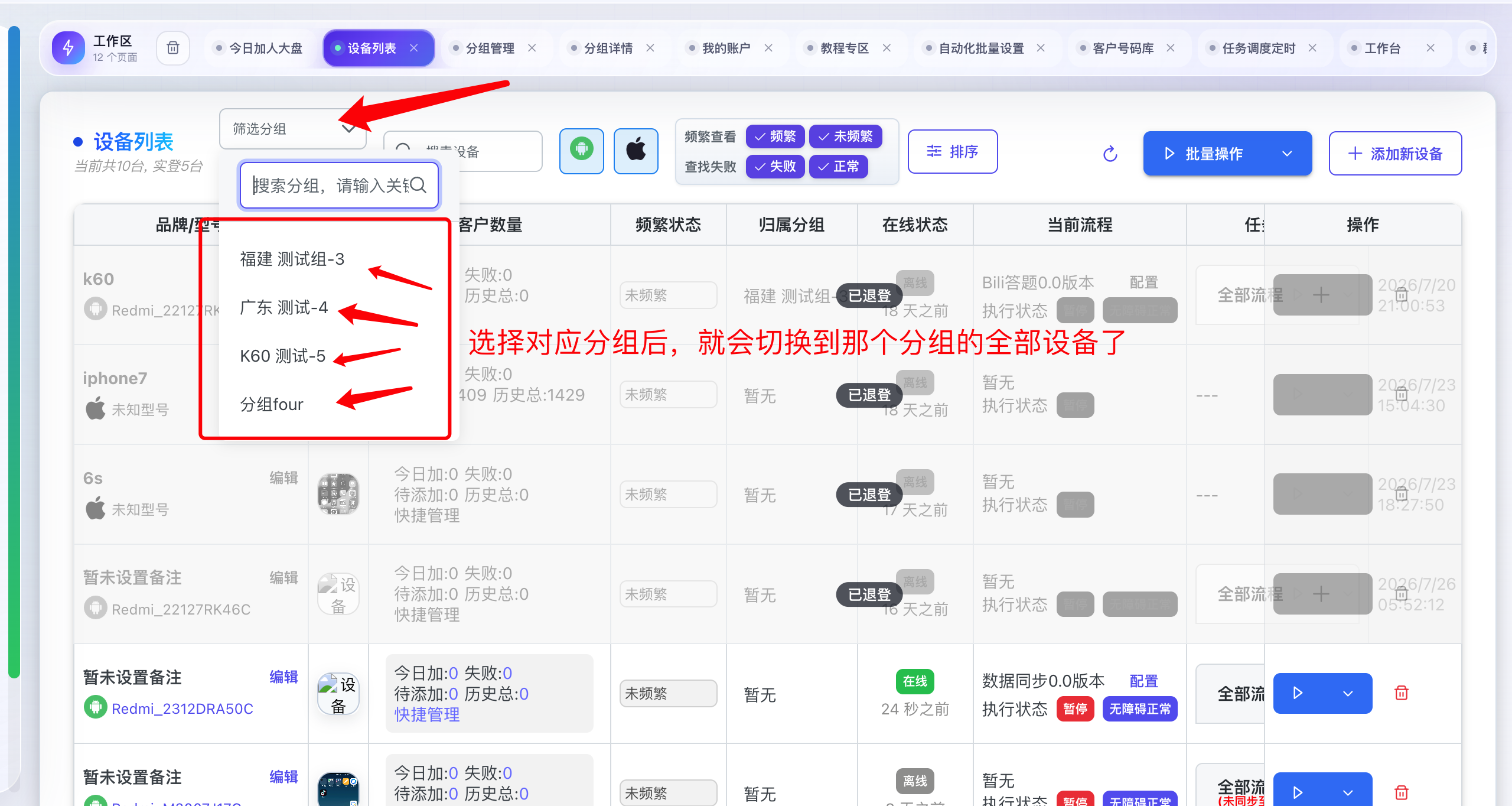Toggle the 失败 filter checkbox
1512x806 pixels.
point(775,167)
